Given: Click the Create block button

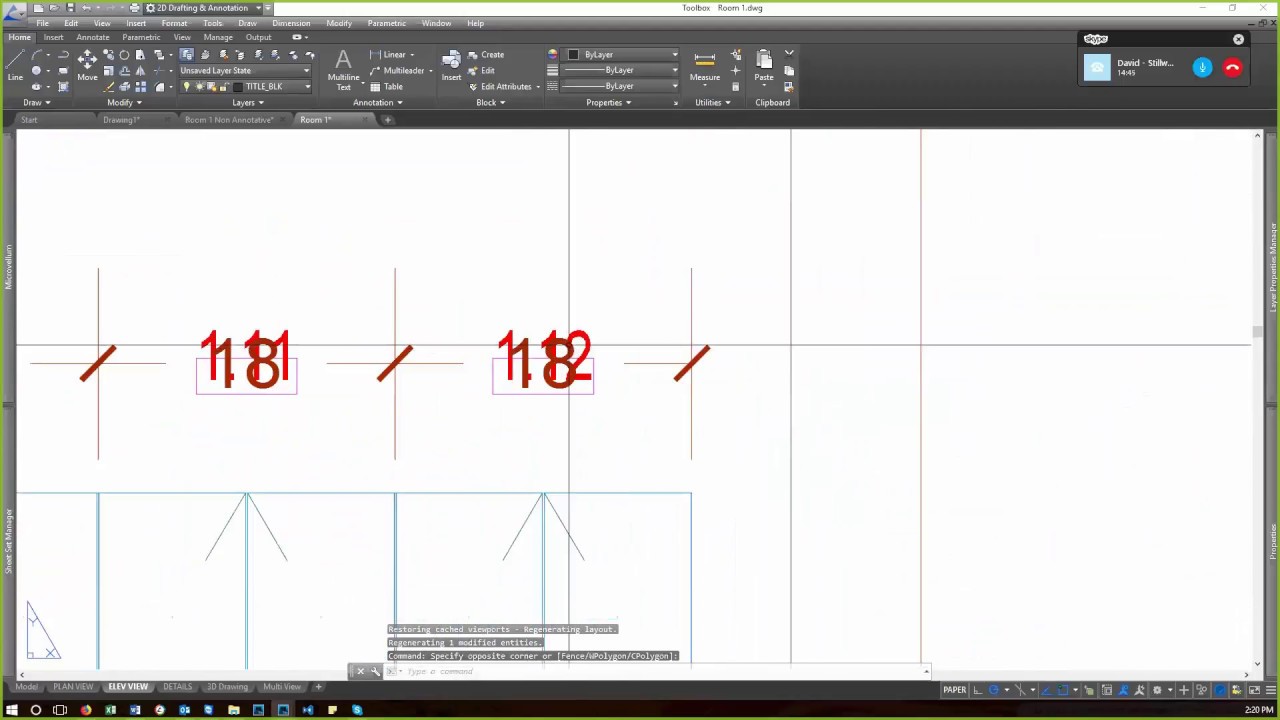Looking at the screenshot, I should [x=486, y=55].
